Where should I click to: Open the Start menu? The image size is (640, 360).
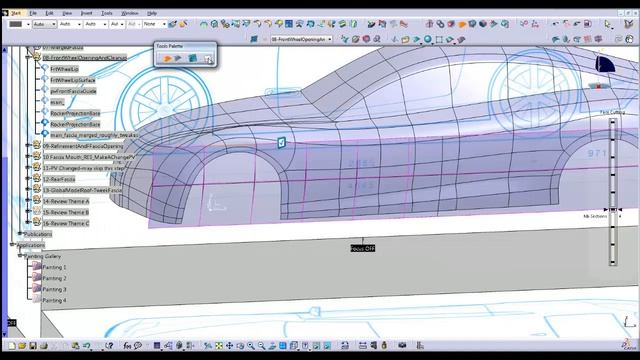[16, 13]
